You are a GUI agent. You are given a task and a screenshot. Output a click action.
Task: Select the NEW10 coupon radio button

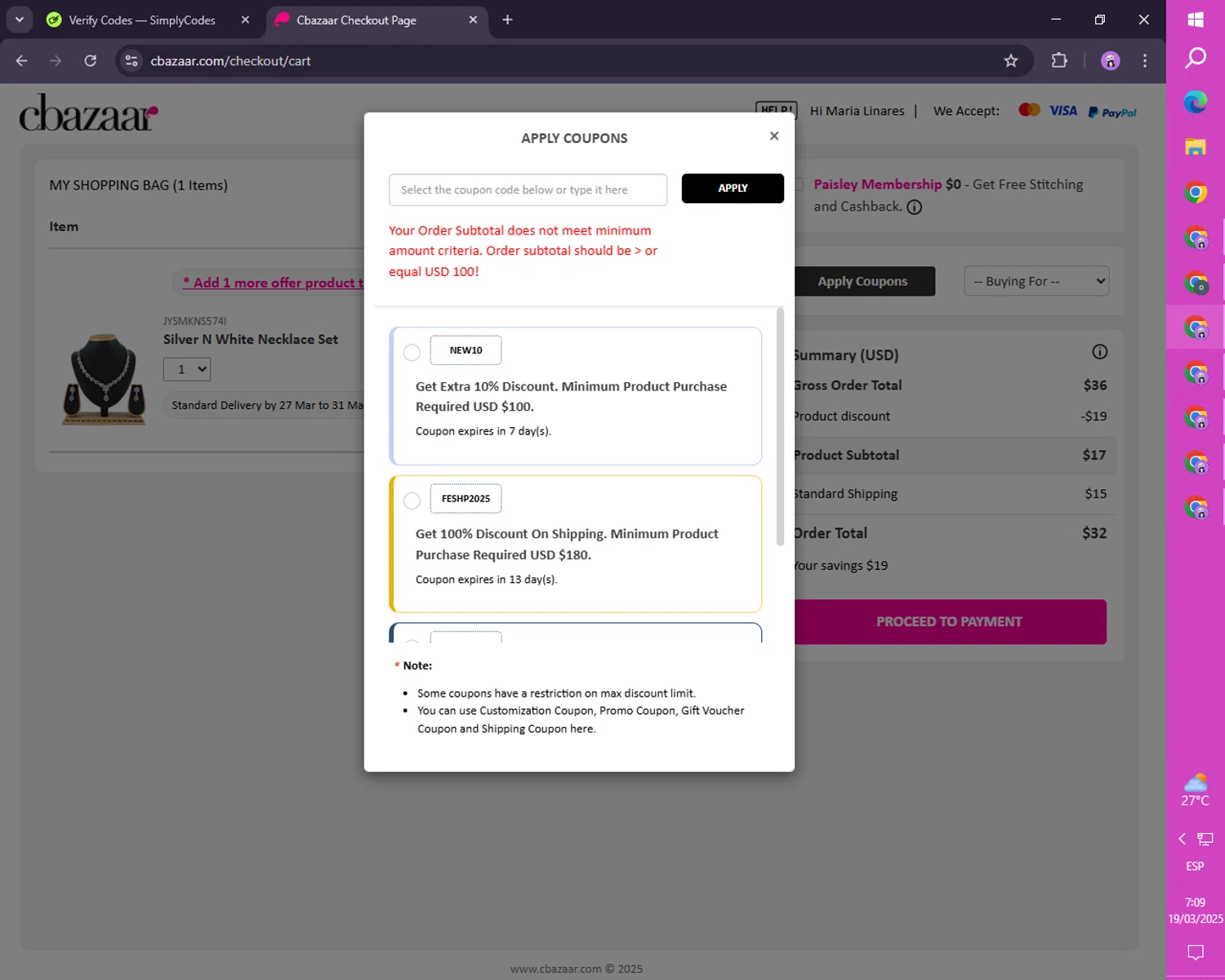(412, 352)
